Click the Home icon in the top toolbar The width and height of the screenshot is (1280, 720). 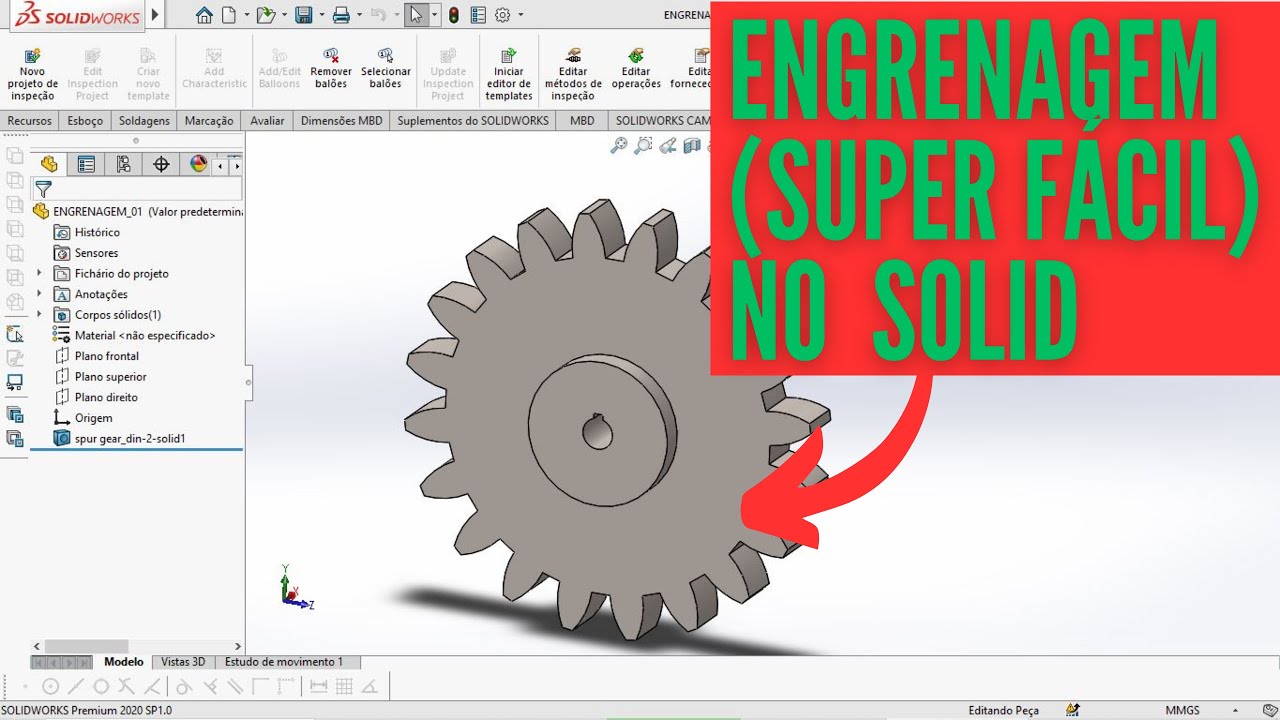(205, 15)
